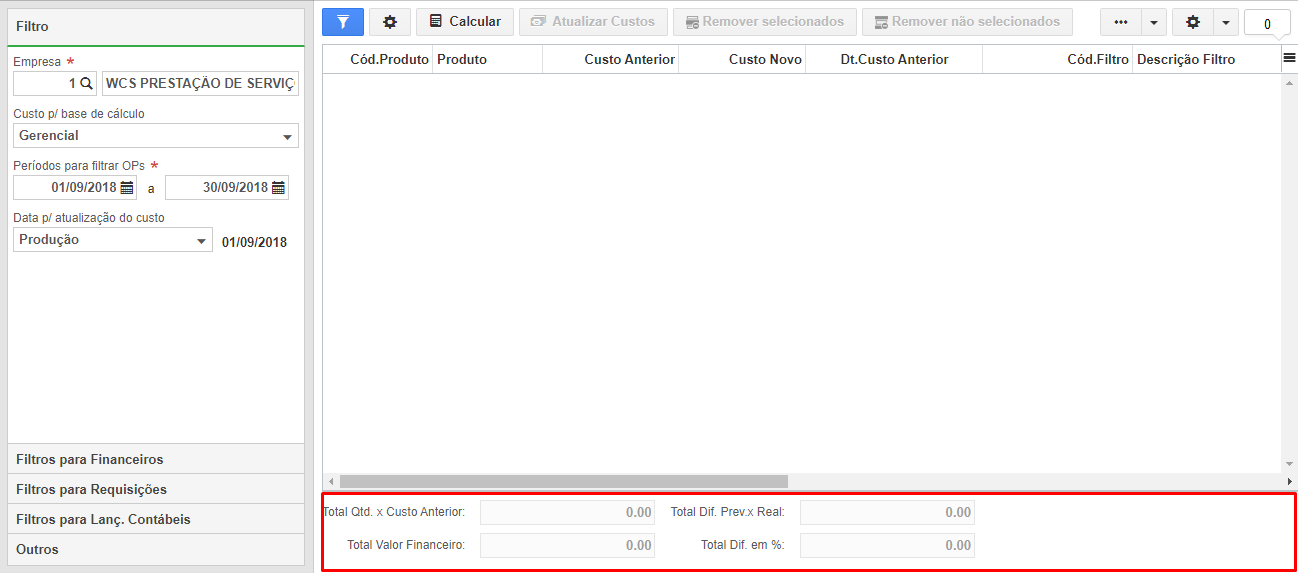Click Total Qtd. x Custo Anterior field

click(567, 512)
